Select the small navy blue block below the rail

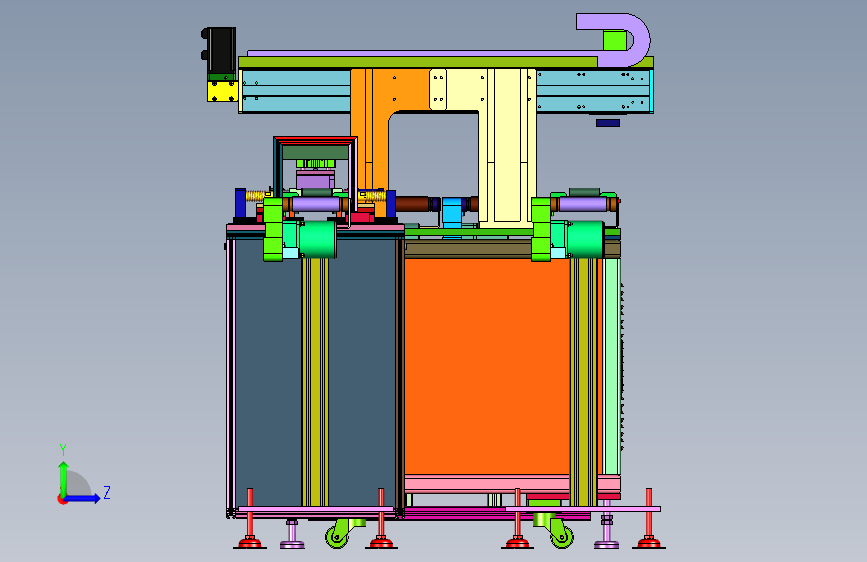(x=608, y=123)
